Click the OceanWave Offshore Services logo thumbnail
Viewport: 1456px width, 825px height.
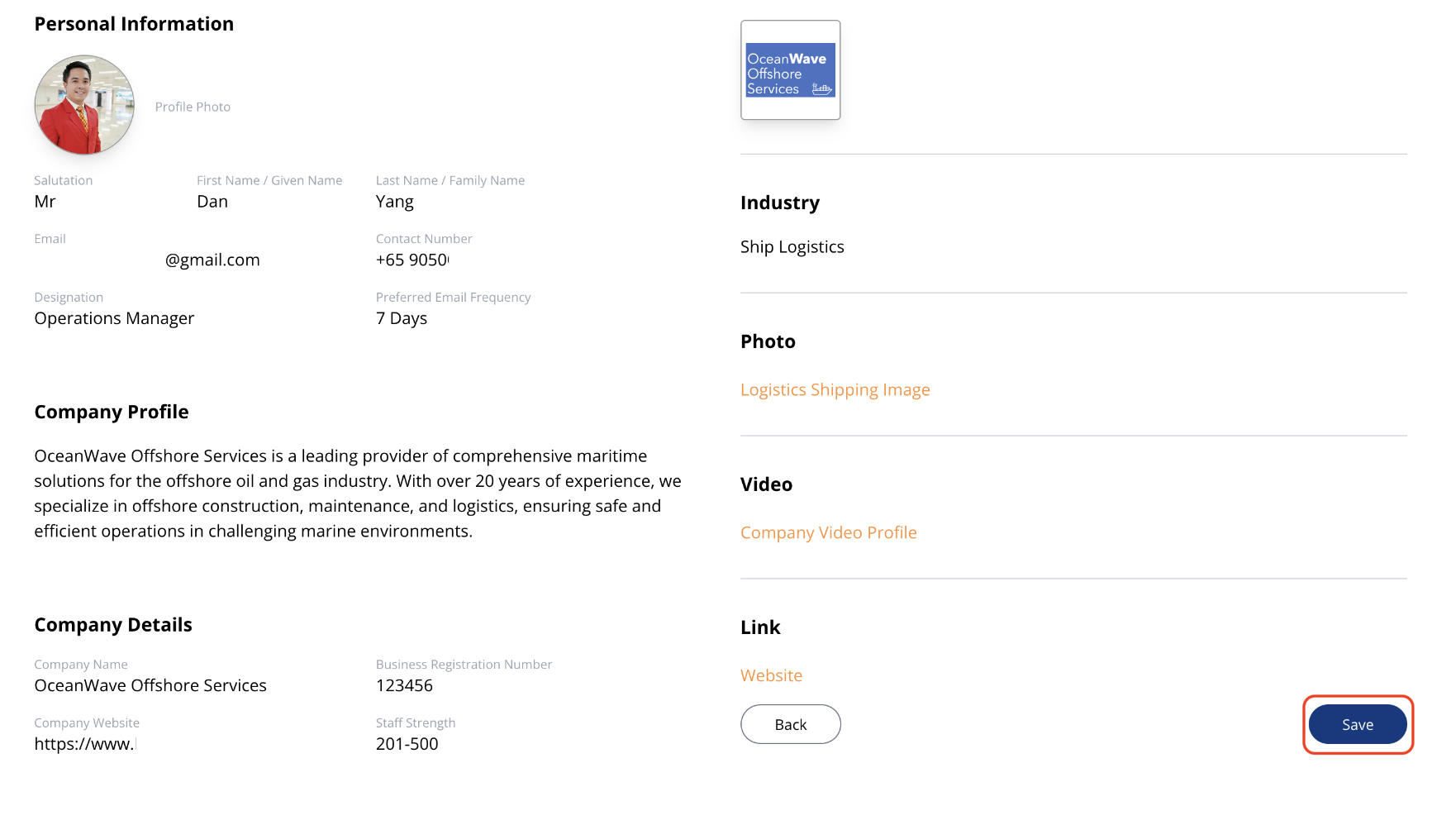(x=791, y=70)
